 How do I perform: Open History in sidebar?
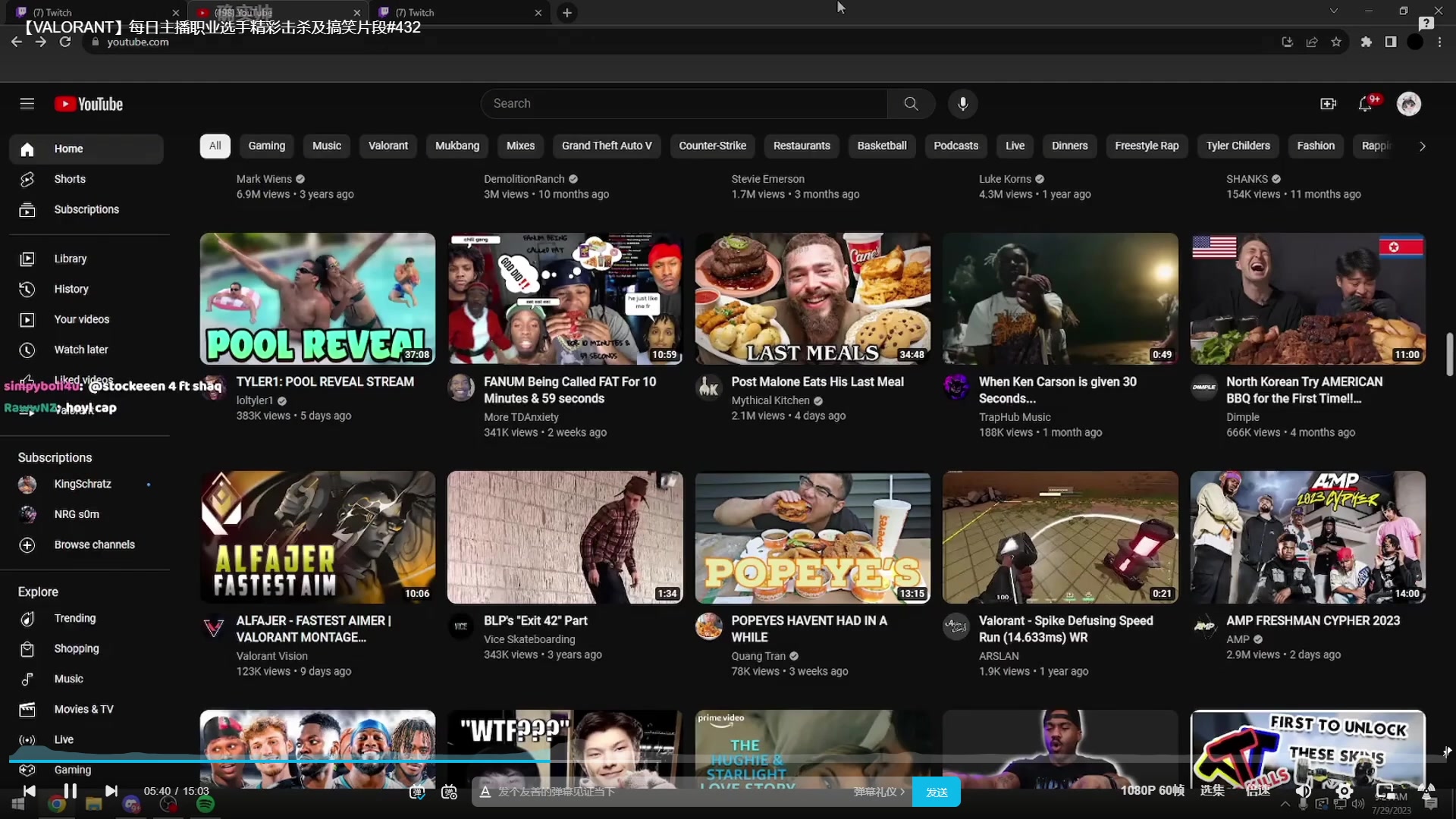(86, 289)
